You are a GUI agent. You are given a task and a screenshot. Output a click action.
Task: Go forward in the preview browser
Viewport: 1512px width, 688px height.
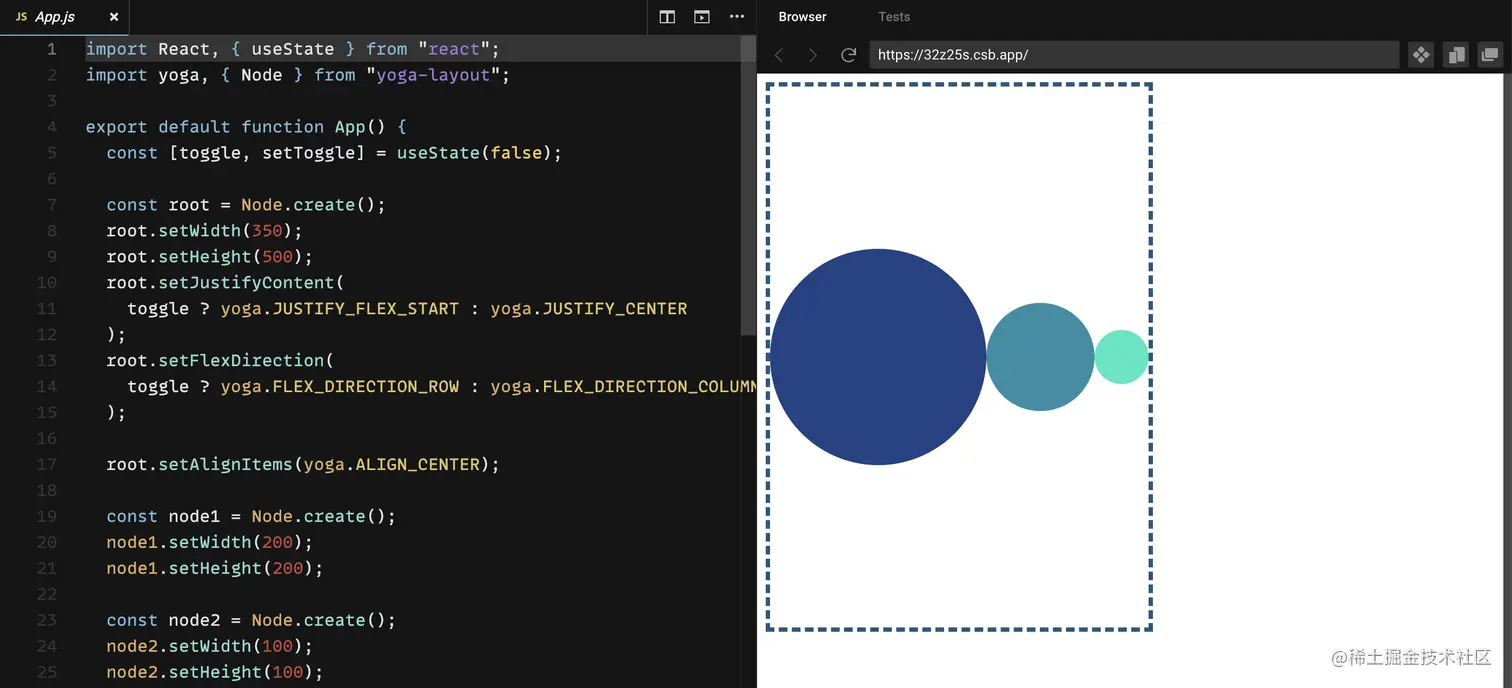[x=813, y=55]
